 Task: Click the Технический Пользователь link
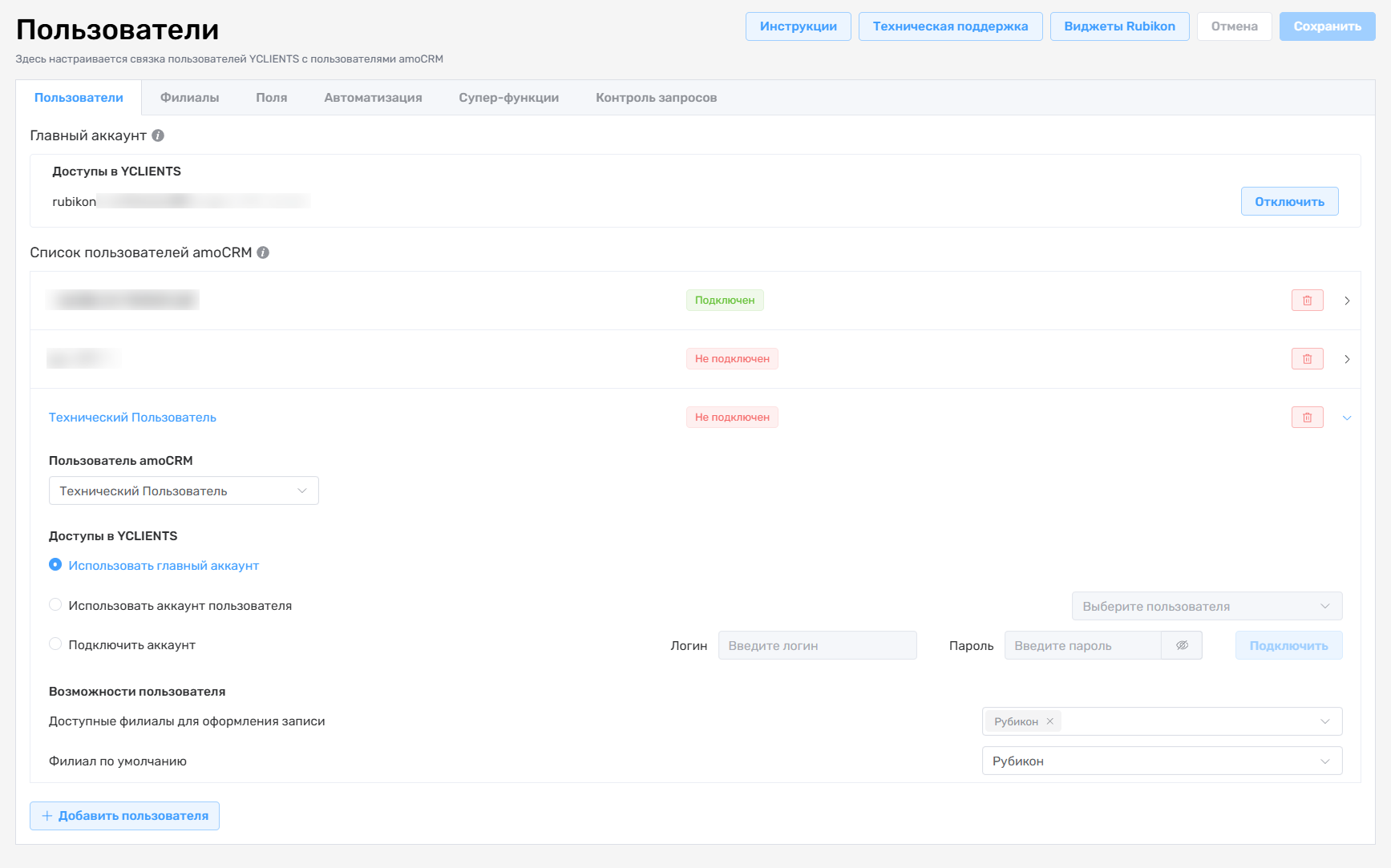click(132, 418)
